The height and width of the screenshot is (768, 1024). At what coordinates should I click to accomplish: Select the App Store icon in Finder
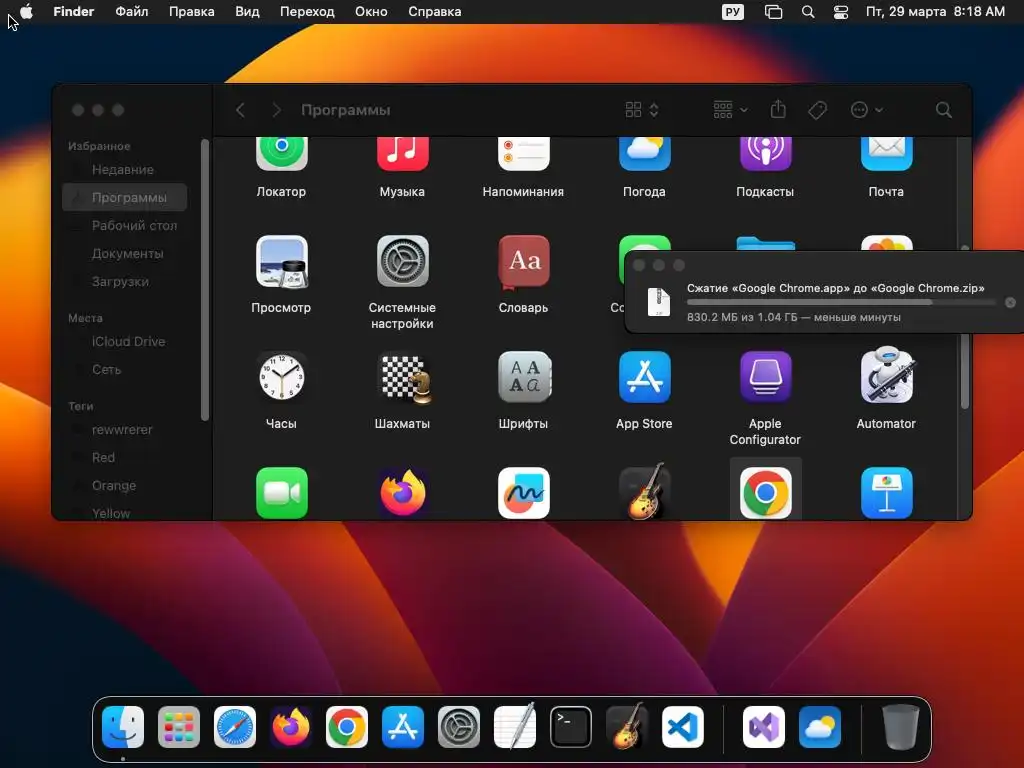point(644,377)
